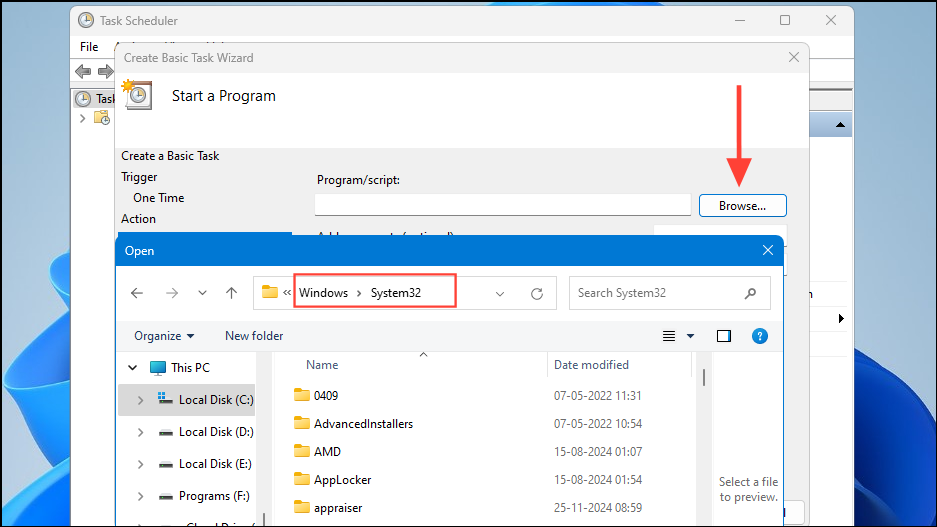Minimize the Task Scheduler window
This screenshot has width=937, height=527.
740,20
